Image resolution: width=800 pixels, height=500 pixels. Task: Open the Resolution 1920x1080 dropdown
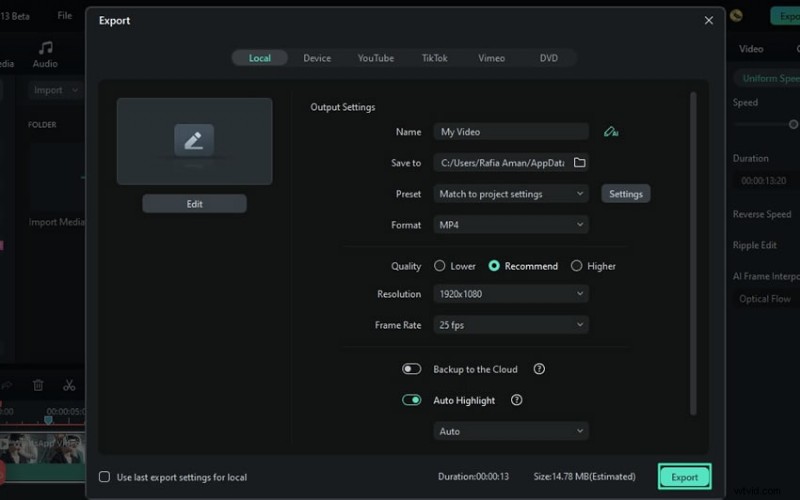pos(511,294)
